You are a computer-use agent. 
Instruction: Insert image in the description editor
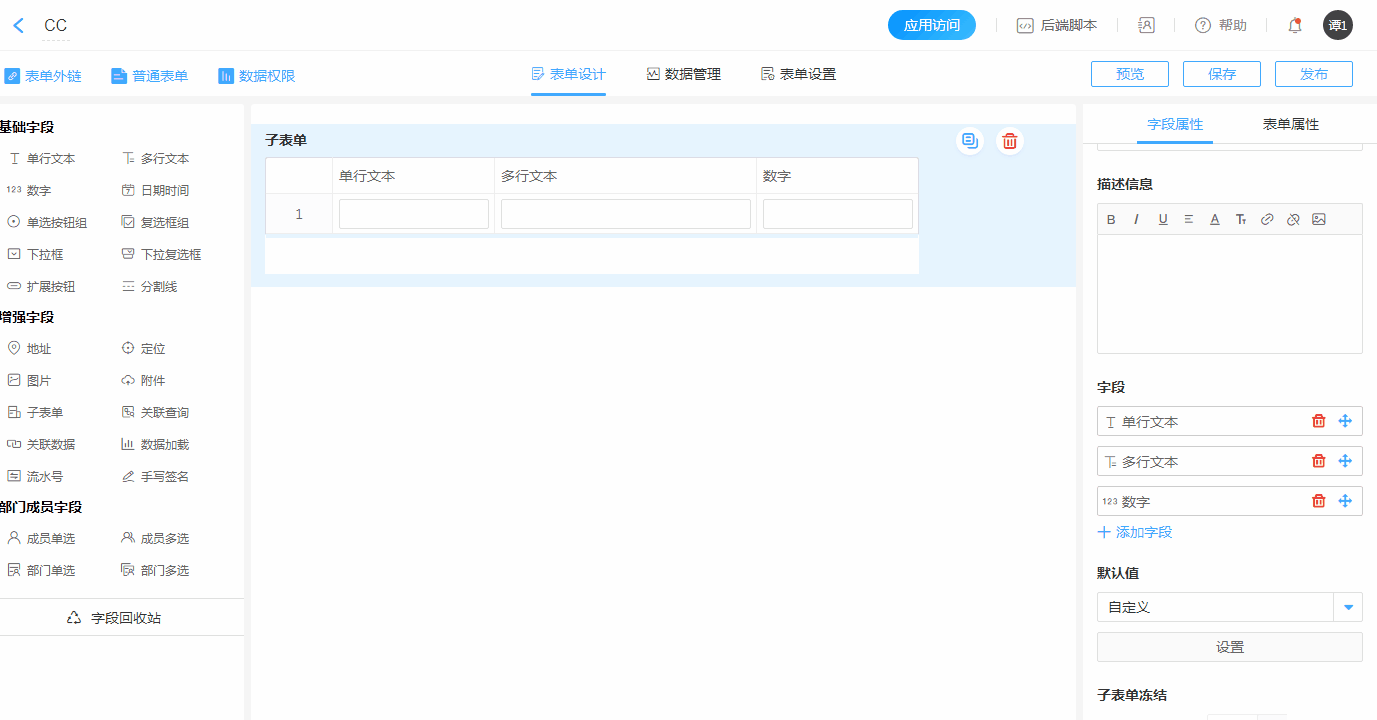(x=1319, y=219)
